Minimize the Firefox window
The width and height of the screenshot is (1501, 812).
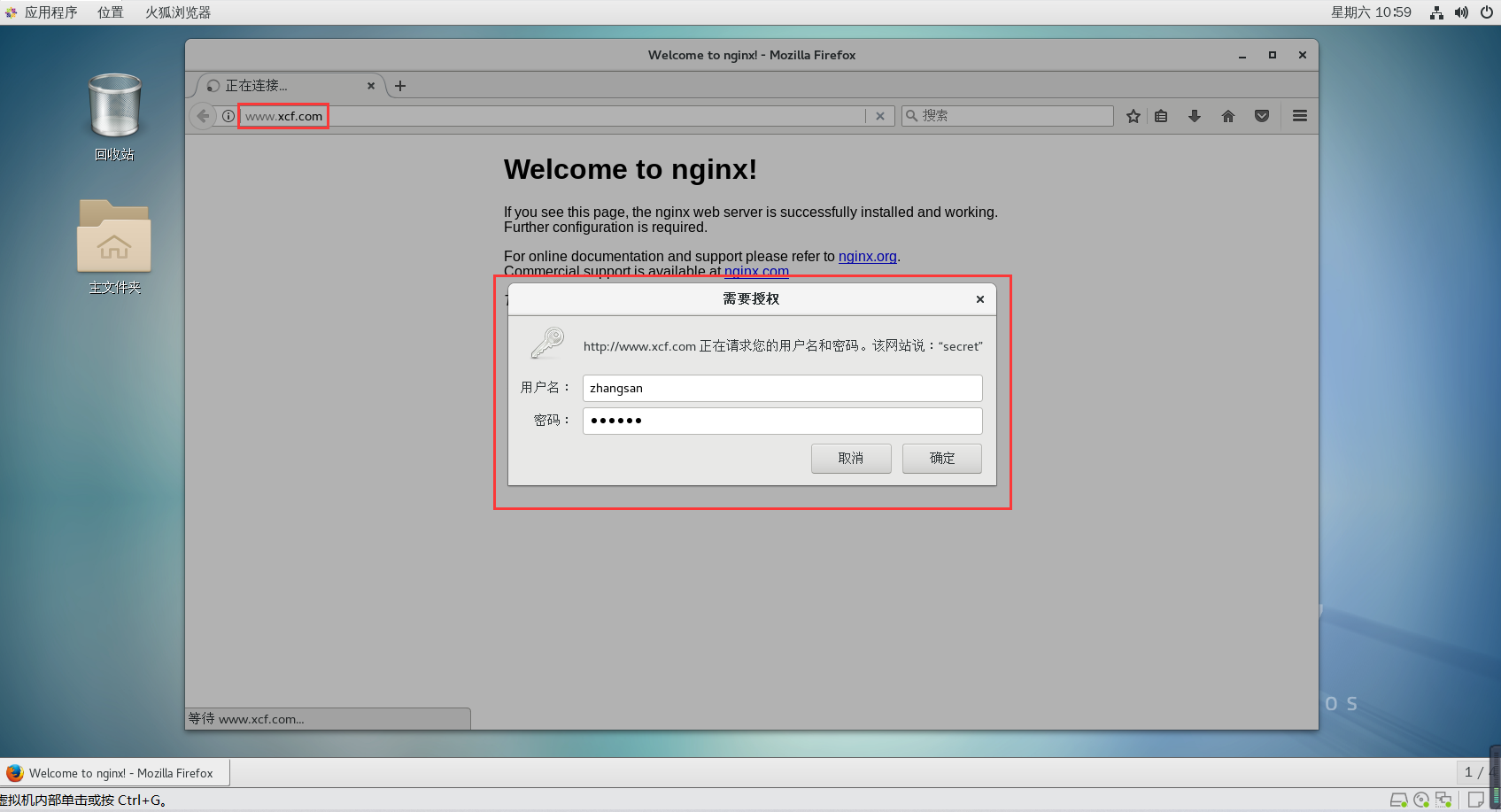point(1242,55)
